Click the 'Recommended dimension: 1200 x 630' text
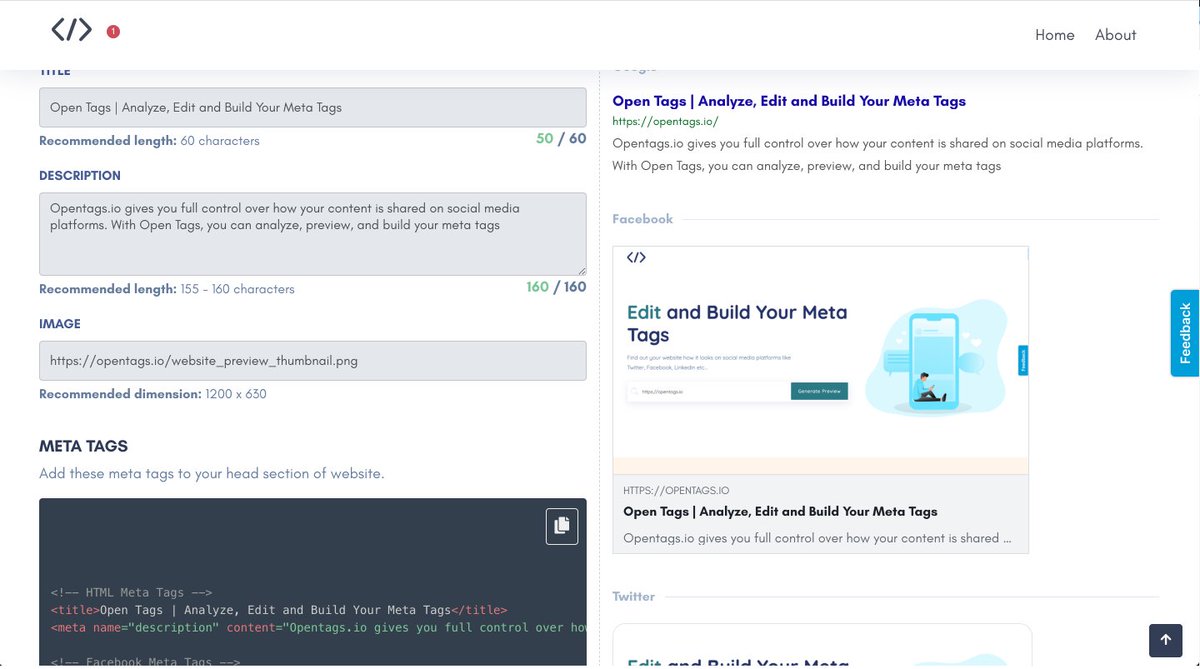1200x669 pixels. [153, 394]
